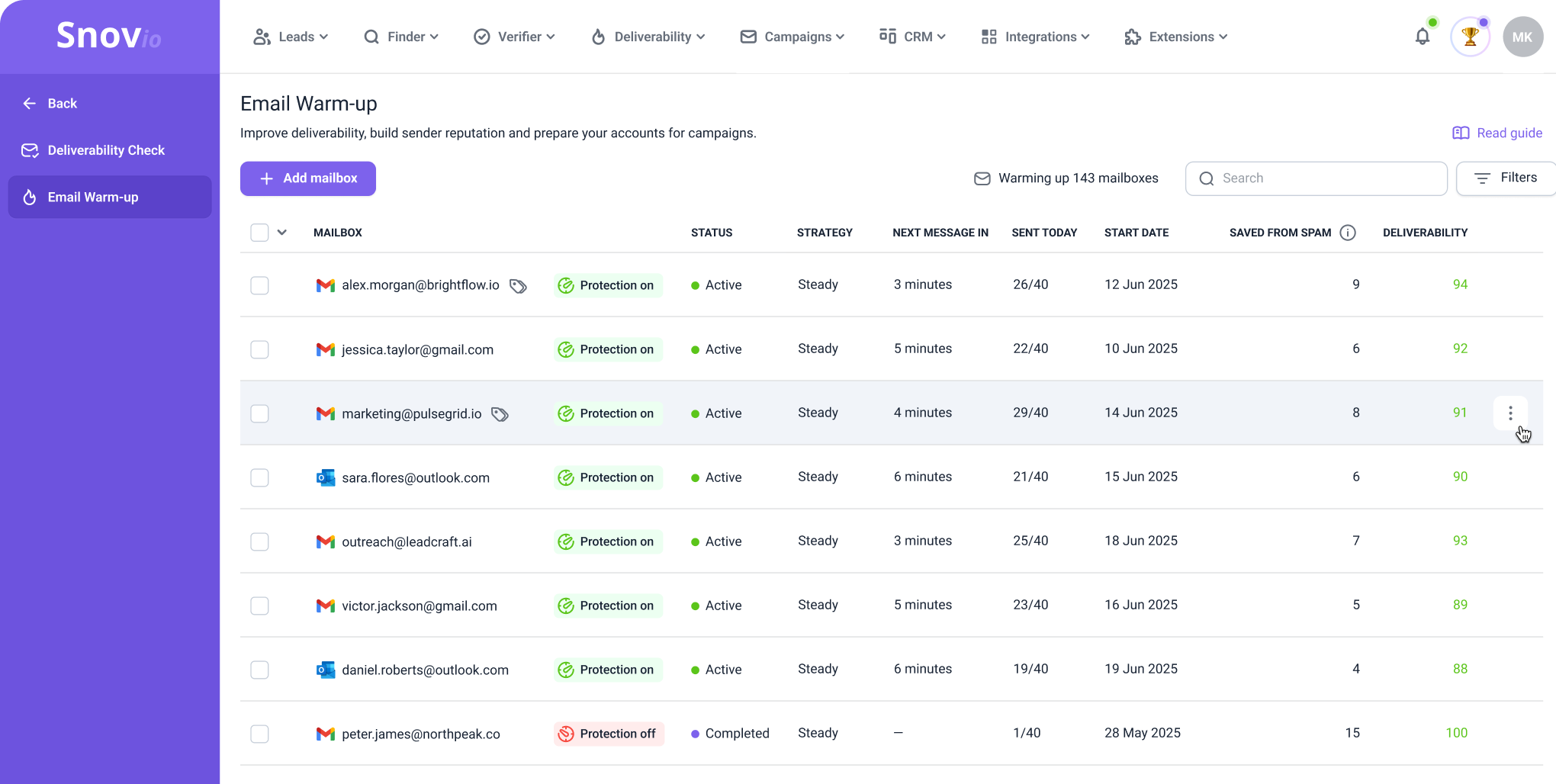1556x784 pixels.
Task: Focus the mailbox Search field
Action: [x=1316, y=178]
